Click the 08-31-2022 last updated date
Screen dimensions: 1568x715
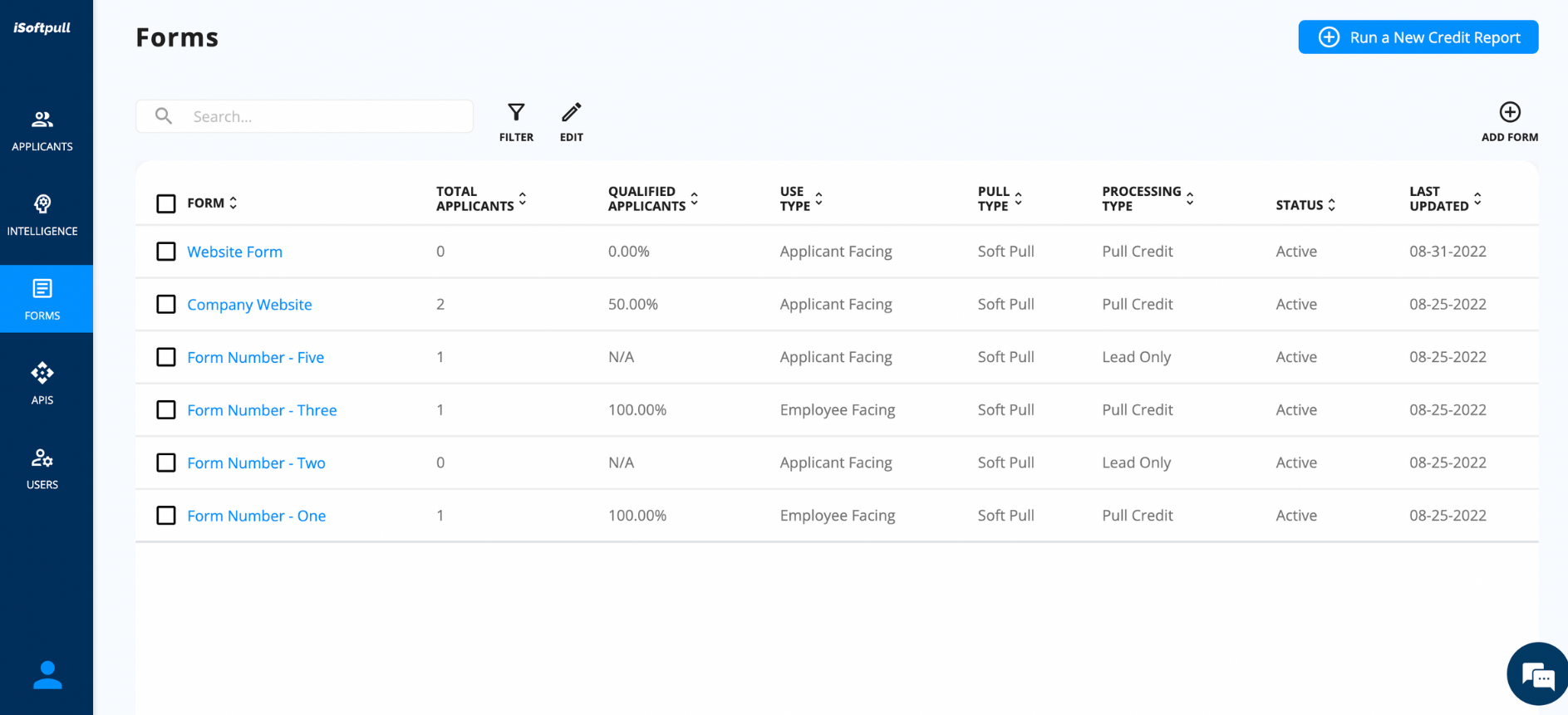point(1448,252)
